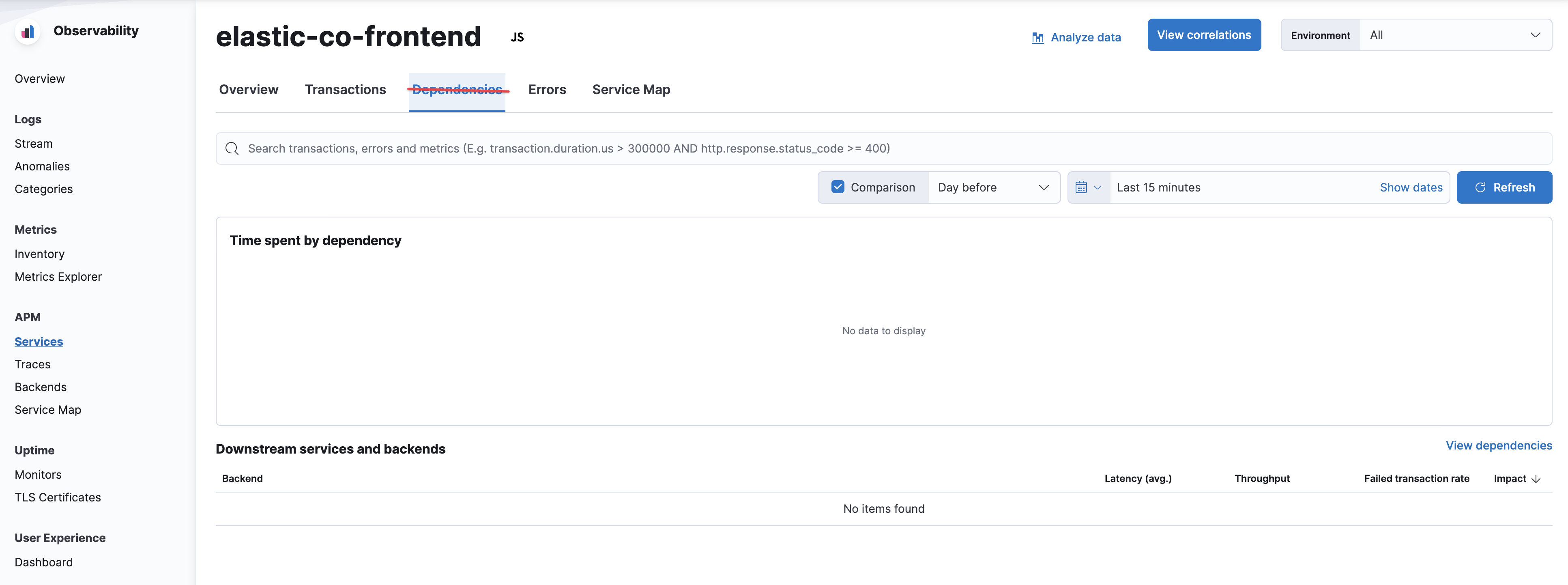Open Traces in the sidebar
This screenshot has width=1568, height=585.
point(33,365)
